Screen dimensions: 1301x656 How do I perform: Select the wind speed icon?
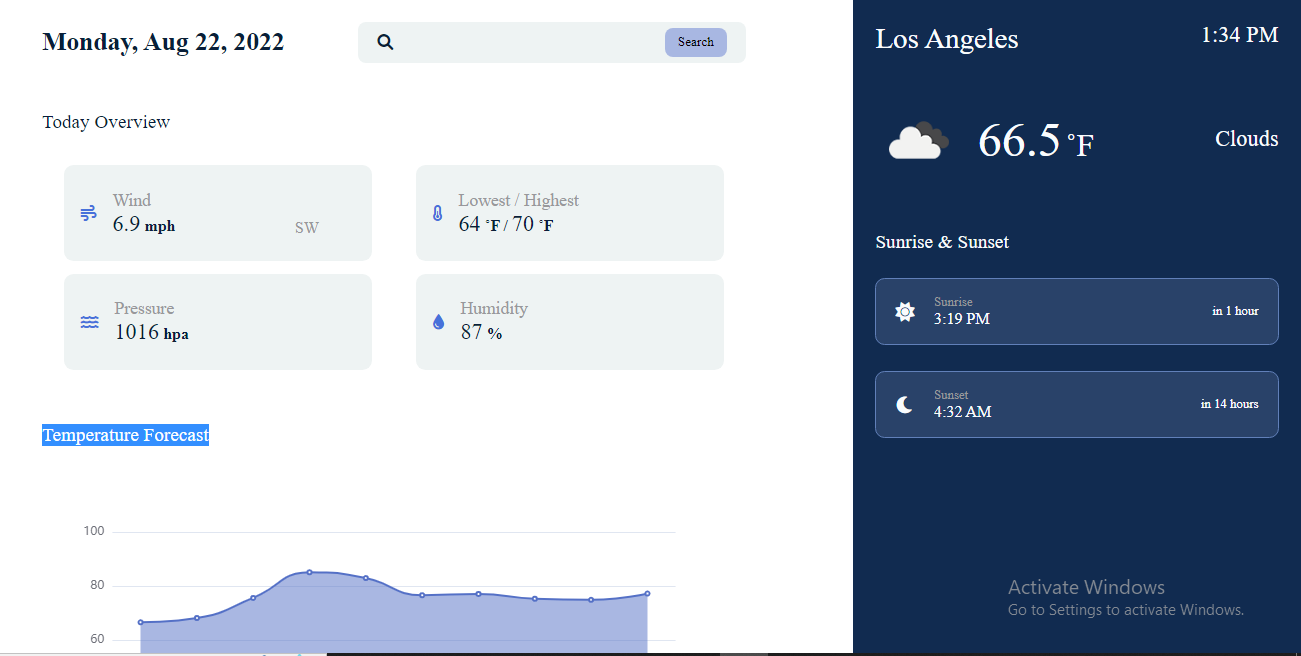coord(88,212)
